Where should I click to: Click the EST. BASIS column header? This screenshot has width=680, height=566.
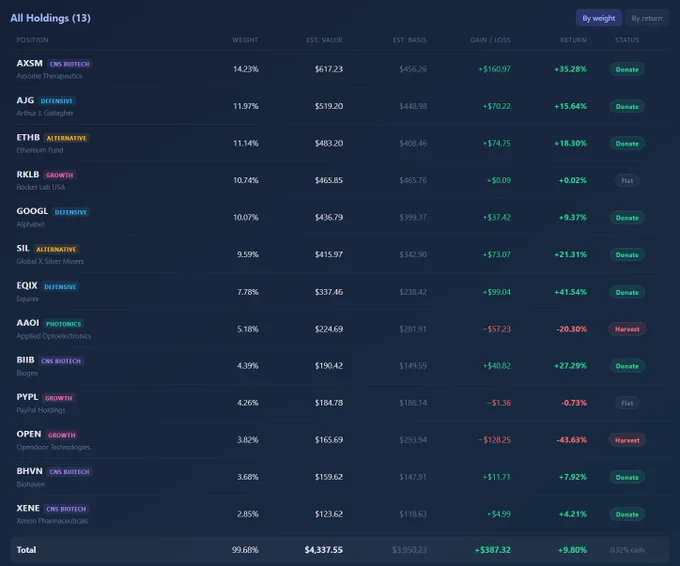(x=409, y=40)
